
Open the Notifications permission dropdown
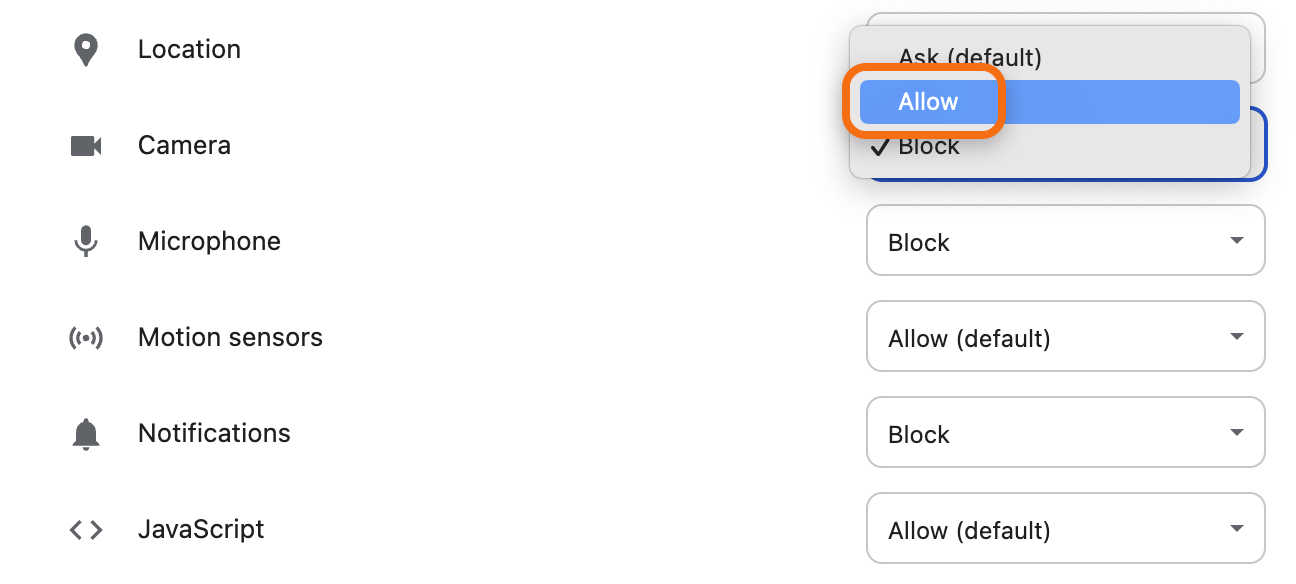tap(1066, 432)
